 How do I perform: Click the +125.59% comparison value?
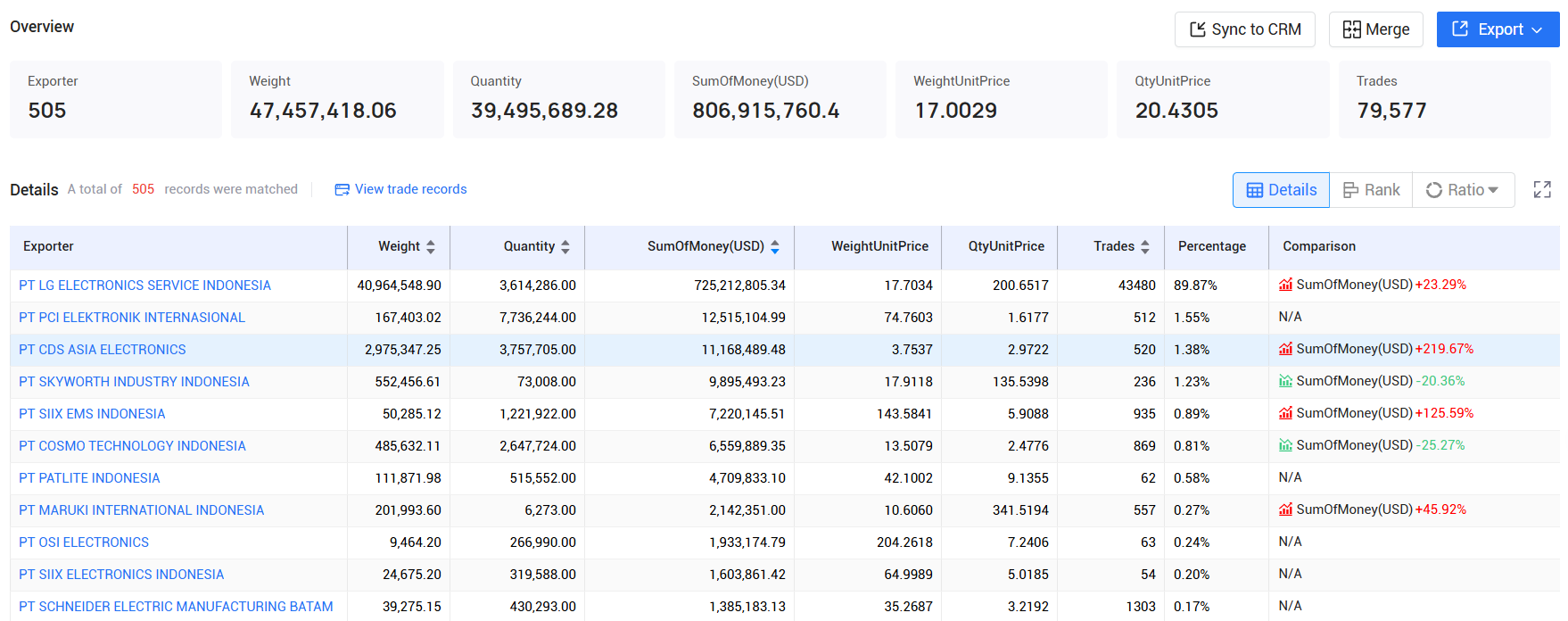pos(1444,413)
